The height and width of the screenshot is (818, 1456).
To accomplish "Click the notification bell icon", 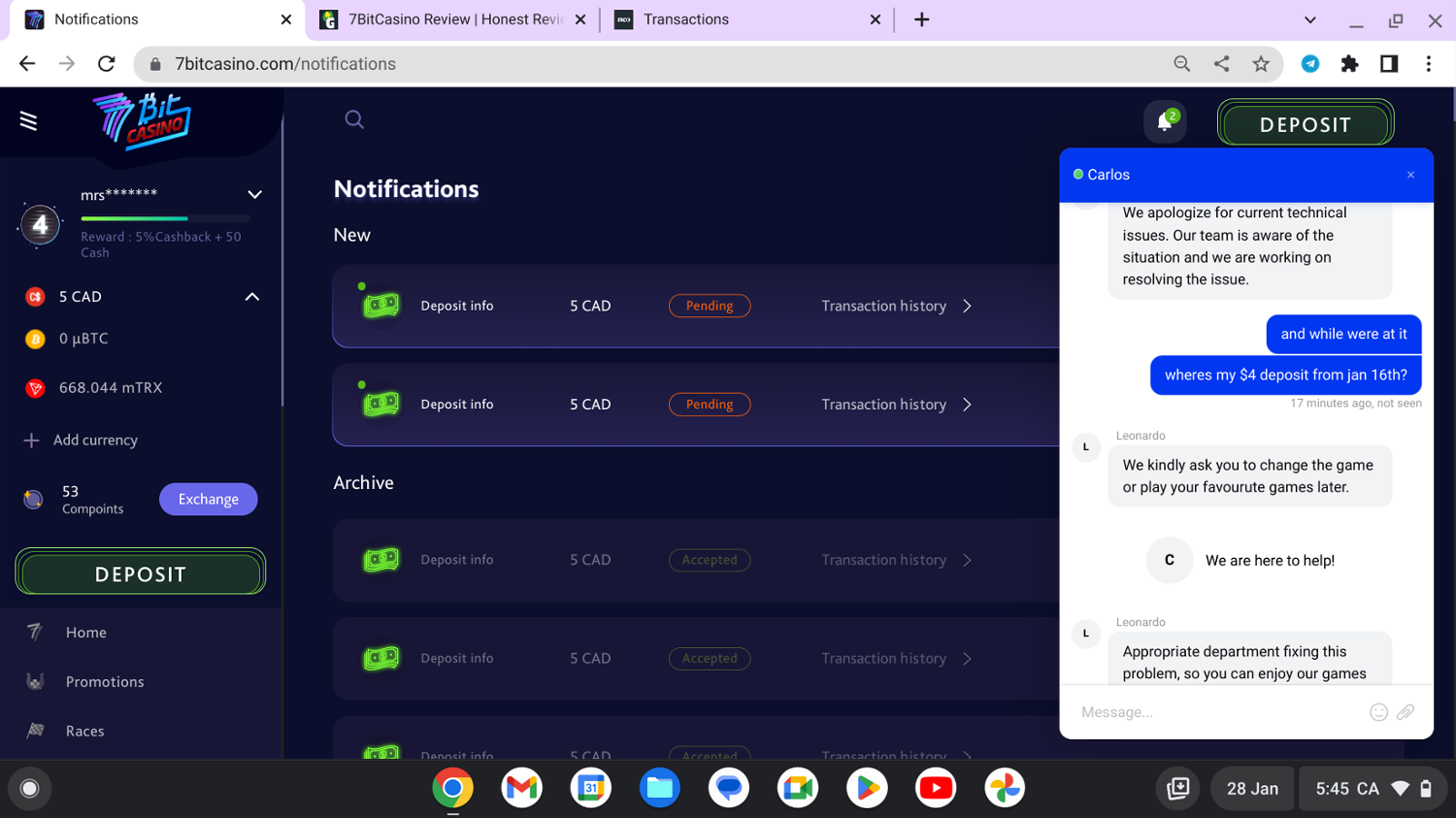I will (1164, 123).
